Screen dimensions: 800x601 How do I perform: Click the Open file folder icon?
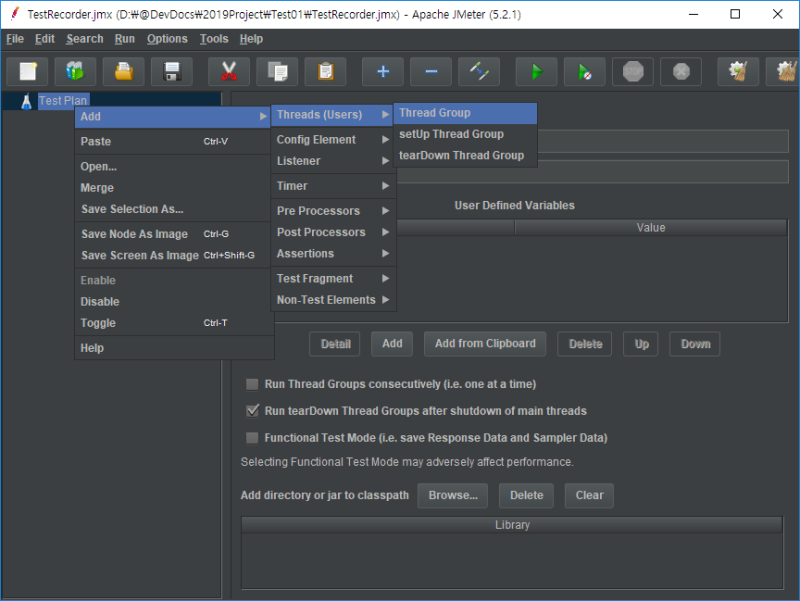click(x=123, y=71)
